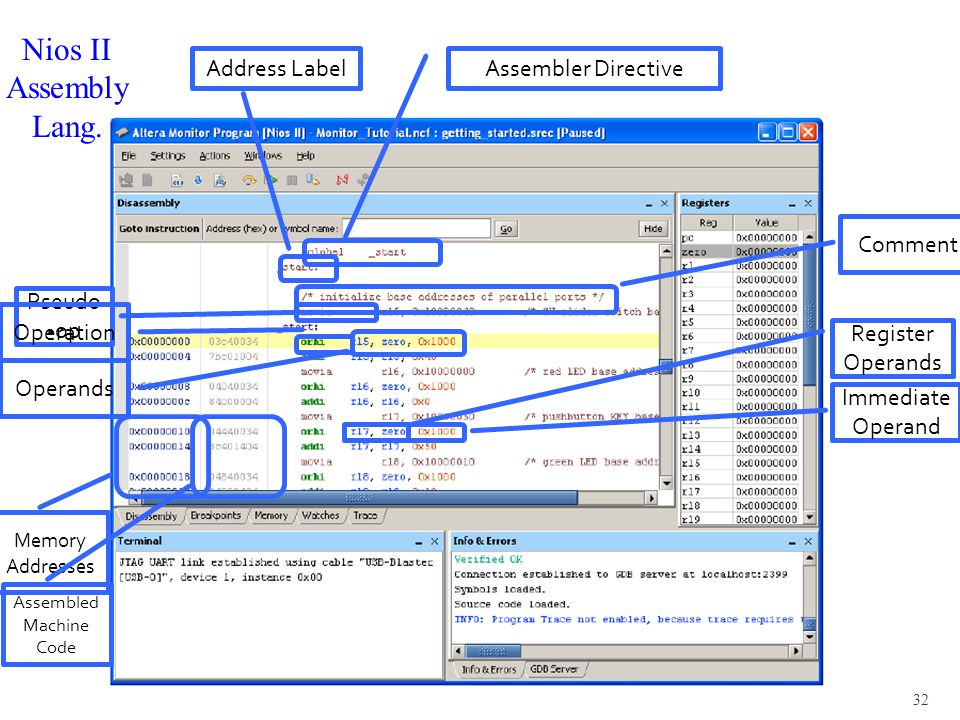Click the Value column header

(767, 223)
